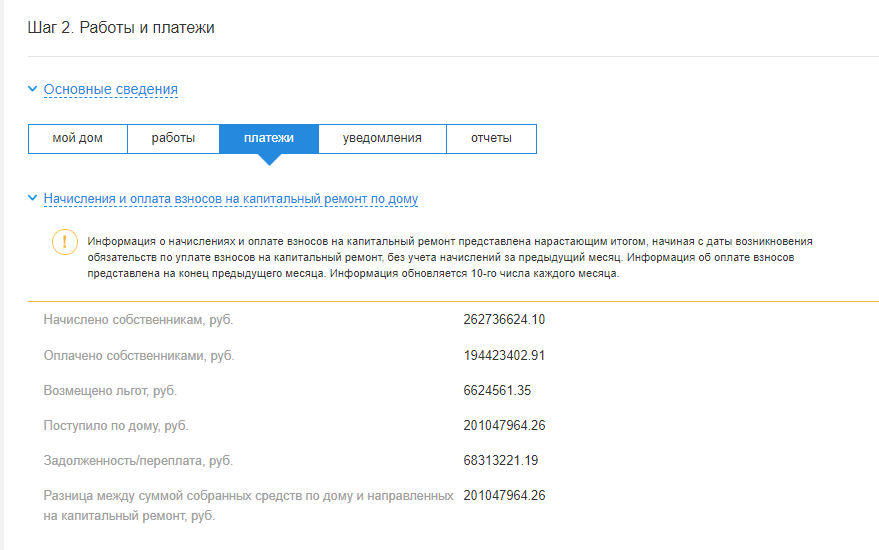This screenshot has width=879, height=550.
Task: Click the information notice paragraph text
Action: click(x=450, y=258)
